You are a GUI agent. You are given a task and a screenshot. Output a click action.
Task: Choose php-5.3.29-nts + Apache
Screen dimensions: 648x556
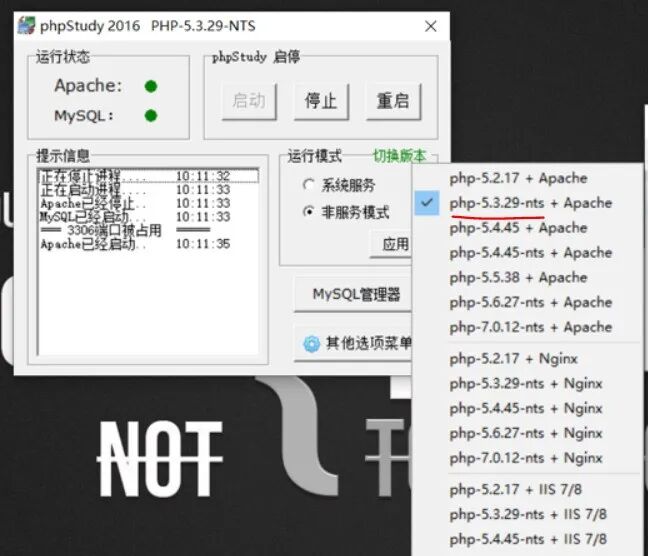coord(527,203)
